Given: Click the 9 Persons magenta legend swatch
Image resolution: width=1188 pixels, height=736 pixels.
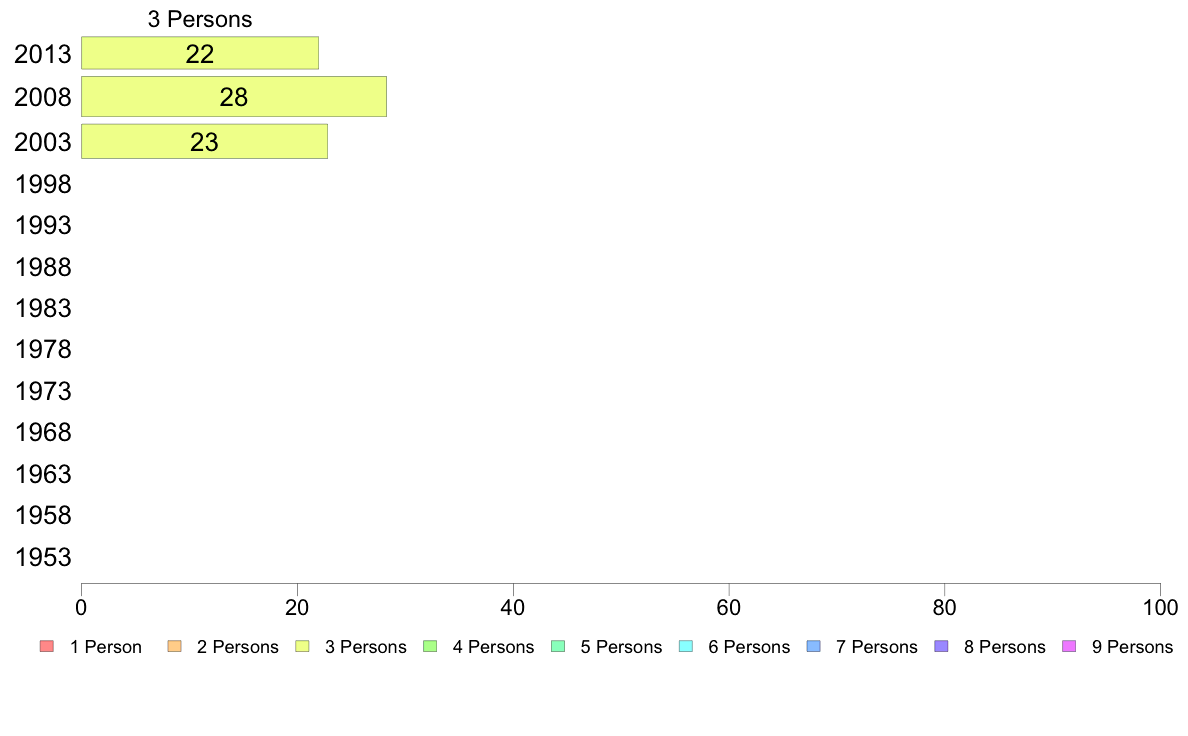Looking at the screenshot, I should point(1069,647).
